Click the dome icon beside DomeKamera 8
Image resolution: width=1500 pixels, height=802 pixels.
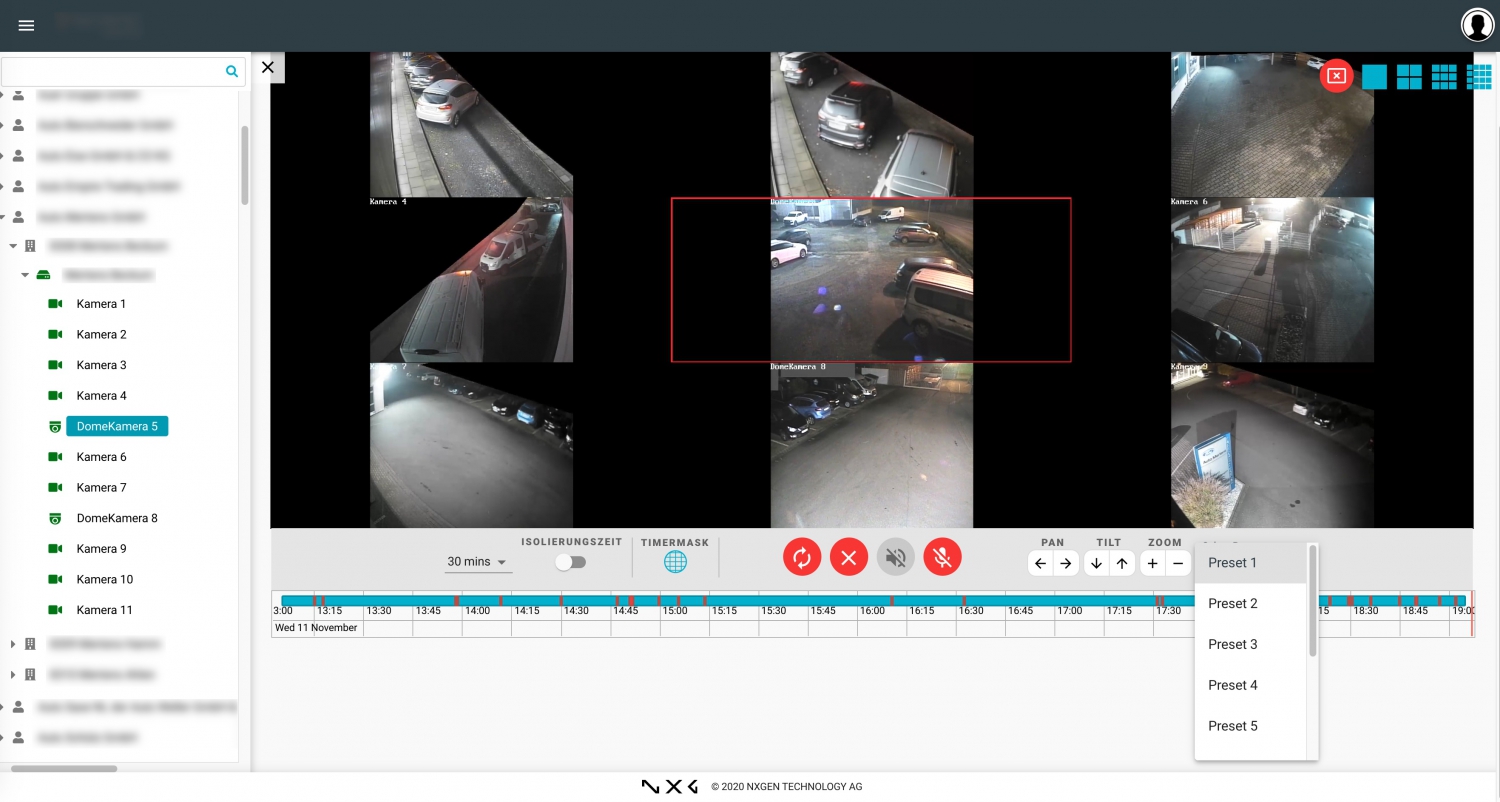(55, 518)
